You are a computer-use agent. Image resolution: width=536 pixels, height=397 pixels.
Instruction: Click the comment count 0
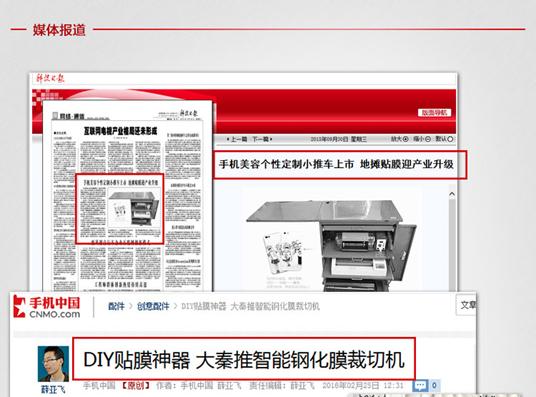(x=434, y=386)
